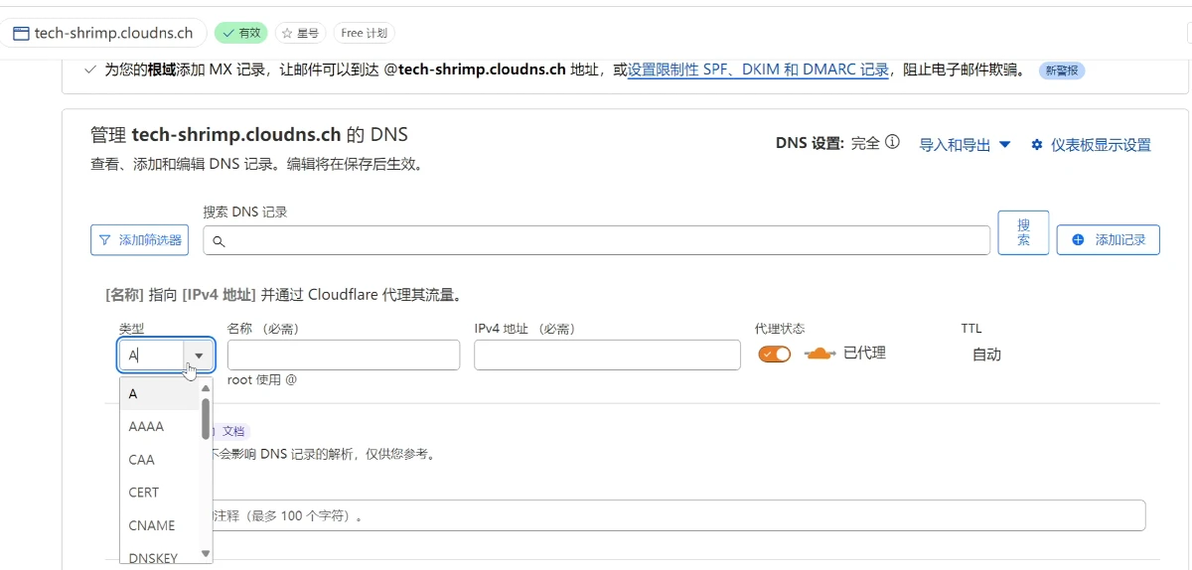Choose CAA from the type list
This screenshot has height=570, width=1192.
point(160,459)
